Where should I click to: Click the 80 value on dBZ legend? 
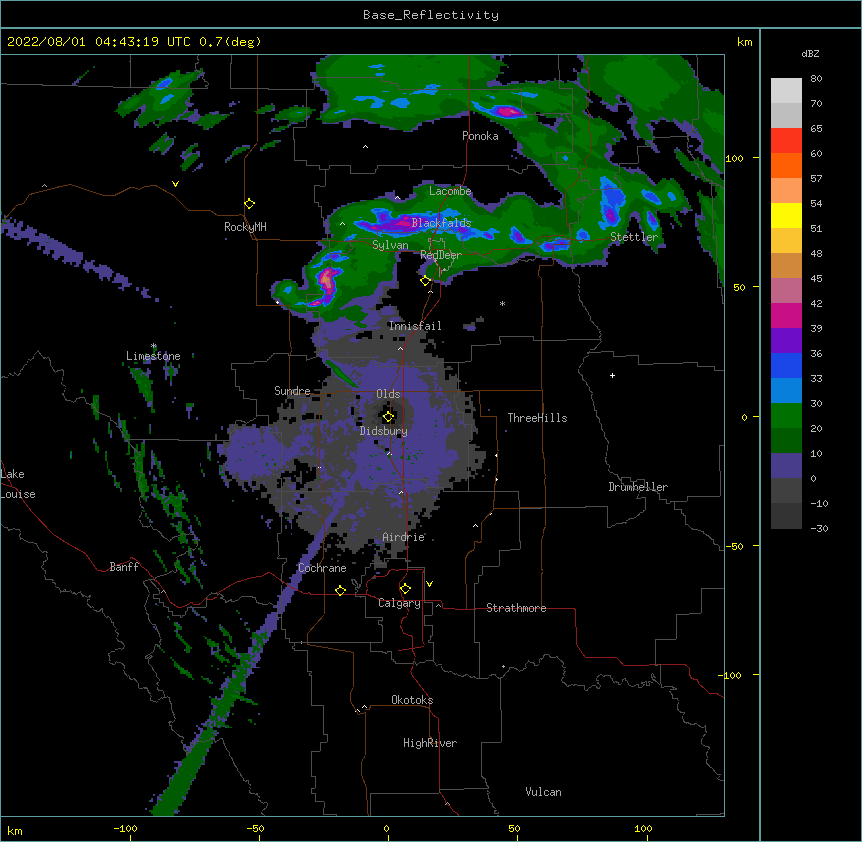tap(816, 79)
